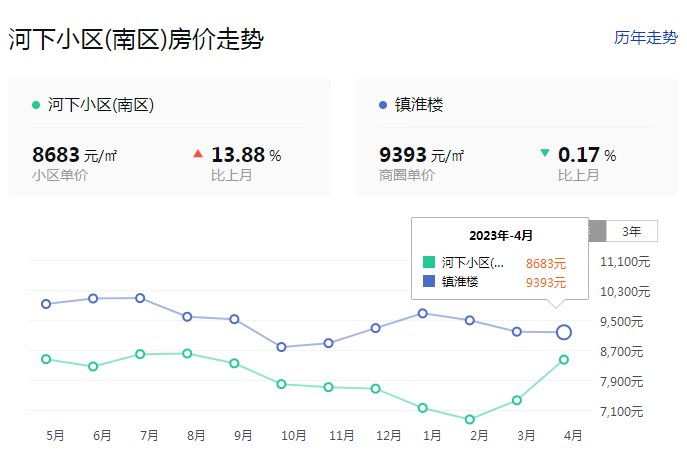Click the green February lowest data point
Screen dimensions: 687x458
pos(470,419)
